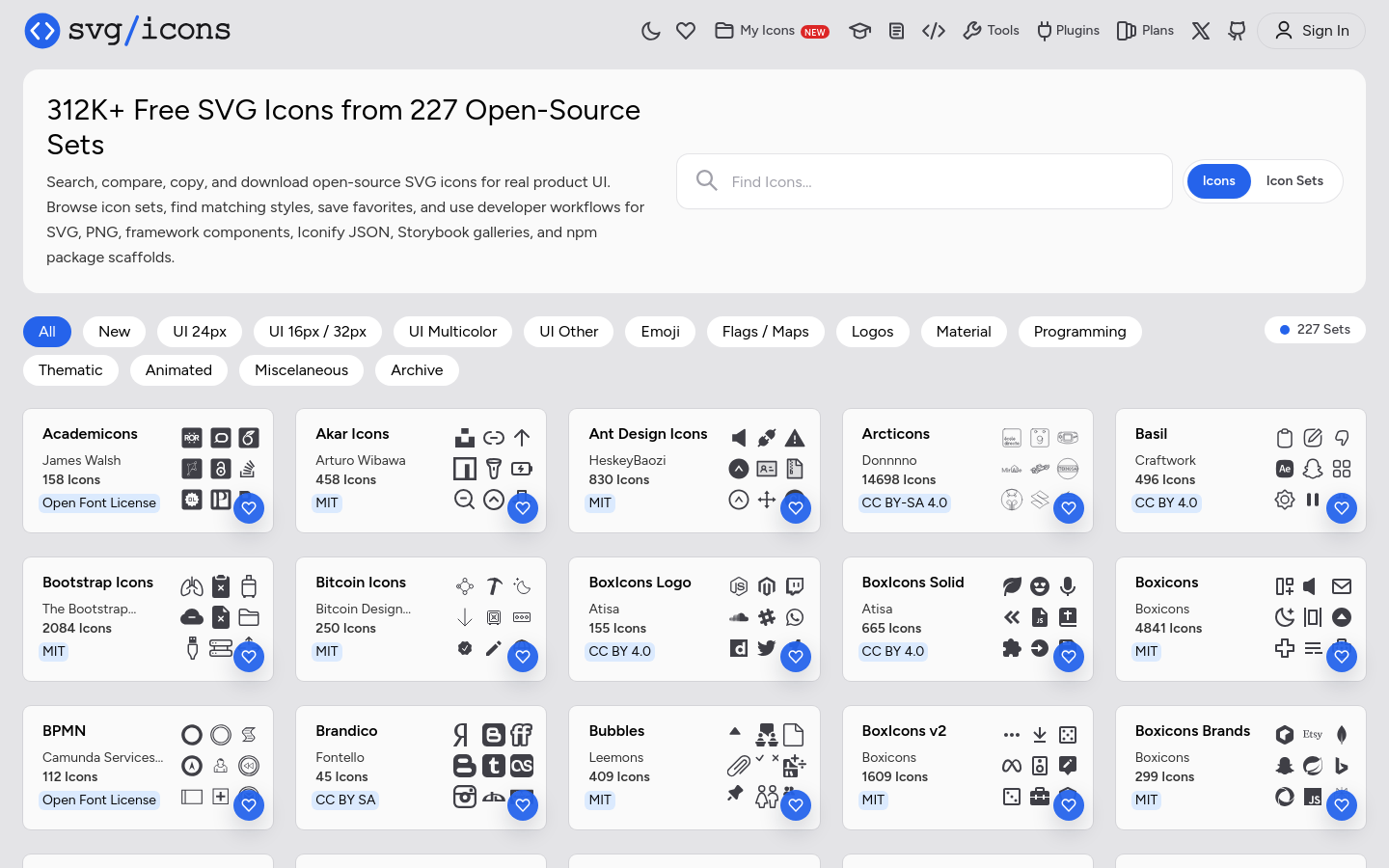Favorite the Arcticons set with its heart
The height and width of the screenshot is (868, 1389).
pyautogui.click(x=1069, y=508)
